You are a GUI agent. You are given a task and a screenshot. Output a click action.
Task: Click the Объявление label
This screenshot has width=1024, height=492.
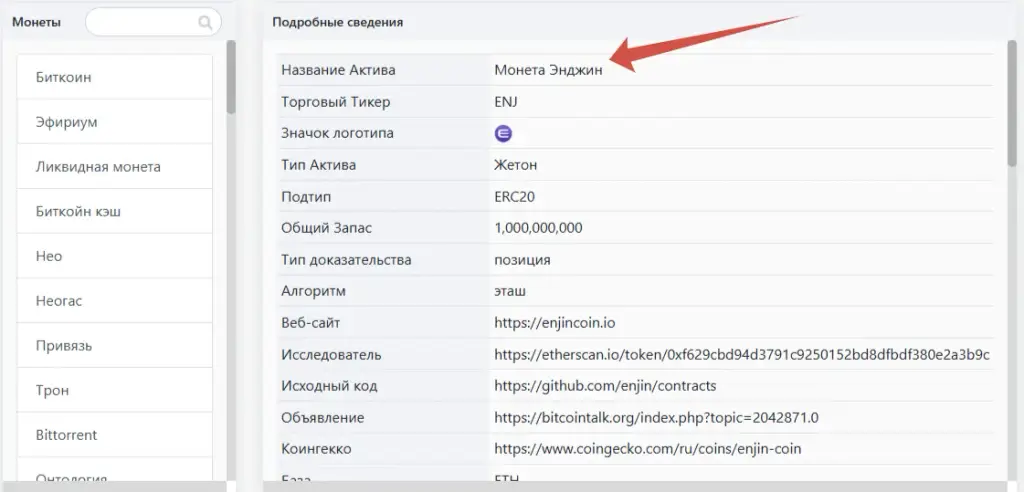coord(323,418)
